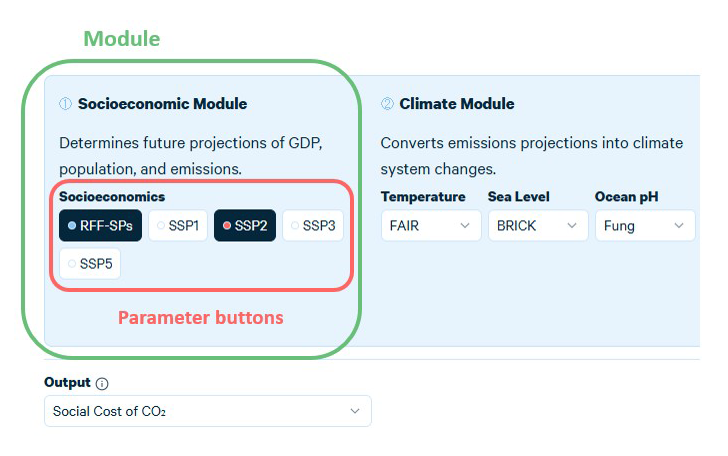Toggle the RFF-SPs parameter button
This screenshot has width=728, height=456.
[100, 226]
